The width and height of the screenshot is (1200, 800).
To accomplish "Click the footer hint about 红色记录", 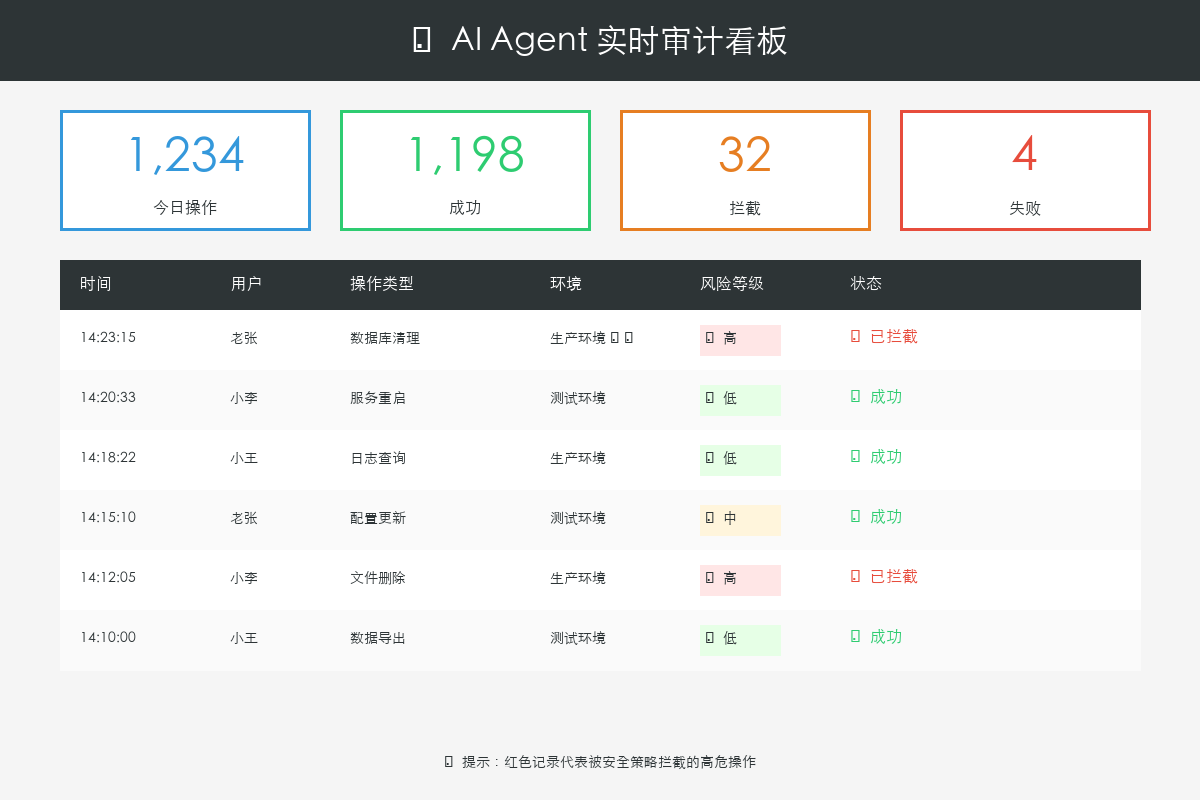I will [x=609, y=762].
